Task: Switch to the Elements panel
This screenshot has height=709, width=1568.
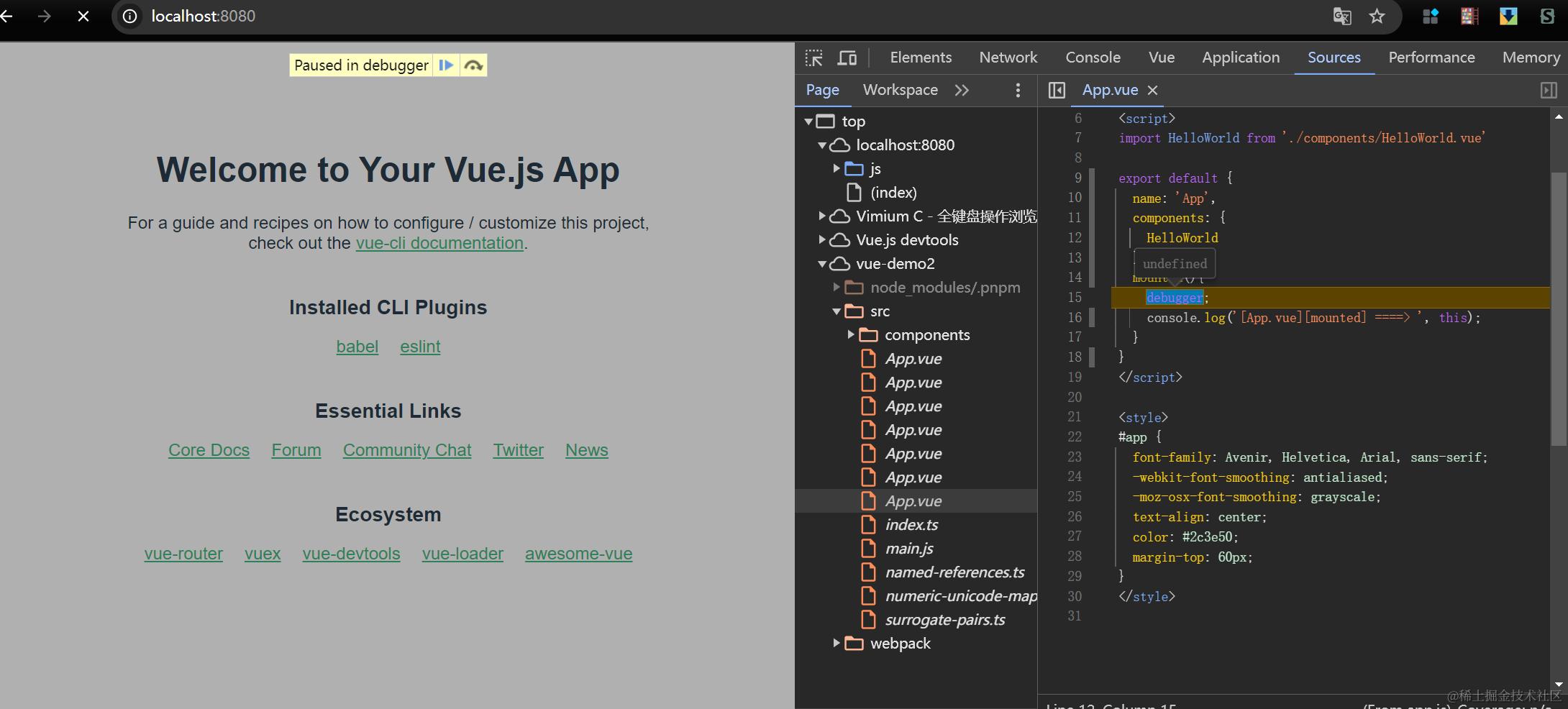Action: pyautogui.click(x=921, y=58)
